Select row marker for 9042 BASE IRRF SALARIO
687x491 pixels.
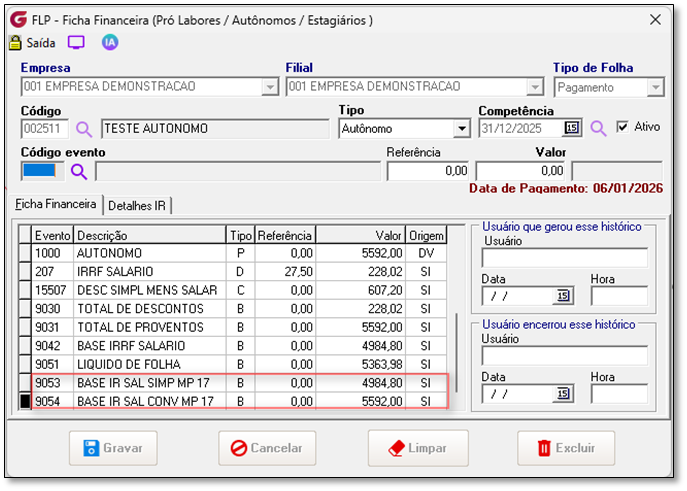point(25,346)
